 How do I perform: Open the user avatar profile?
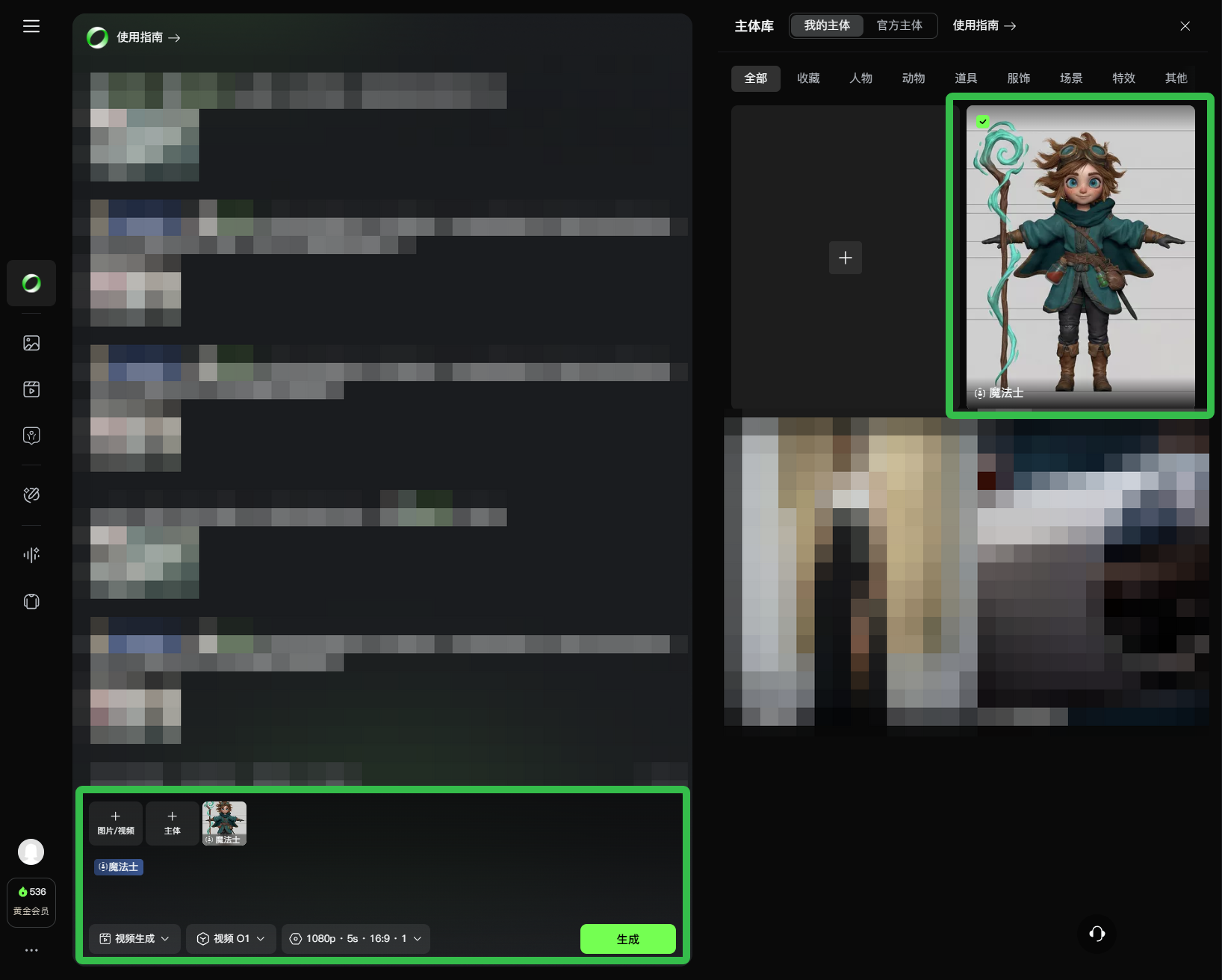coord(31,852)
